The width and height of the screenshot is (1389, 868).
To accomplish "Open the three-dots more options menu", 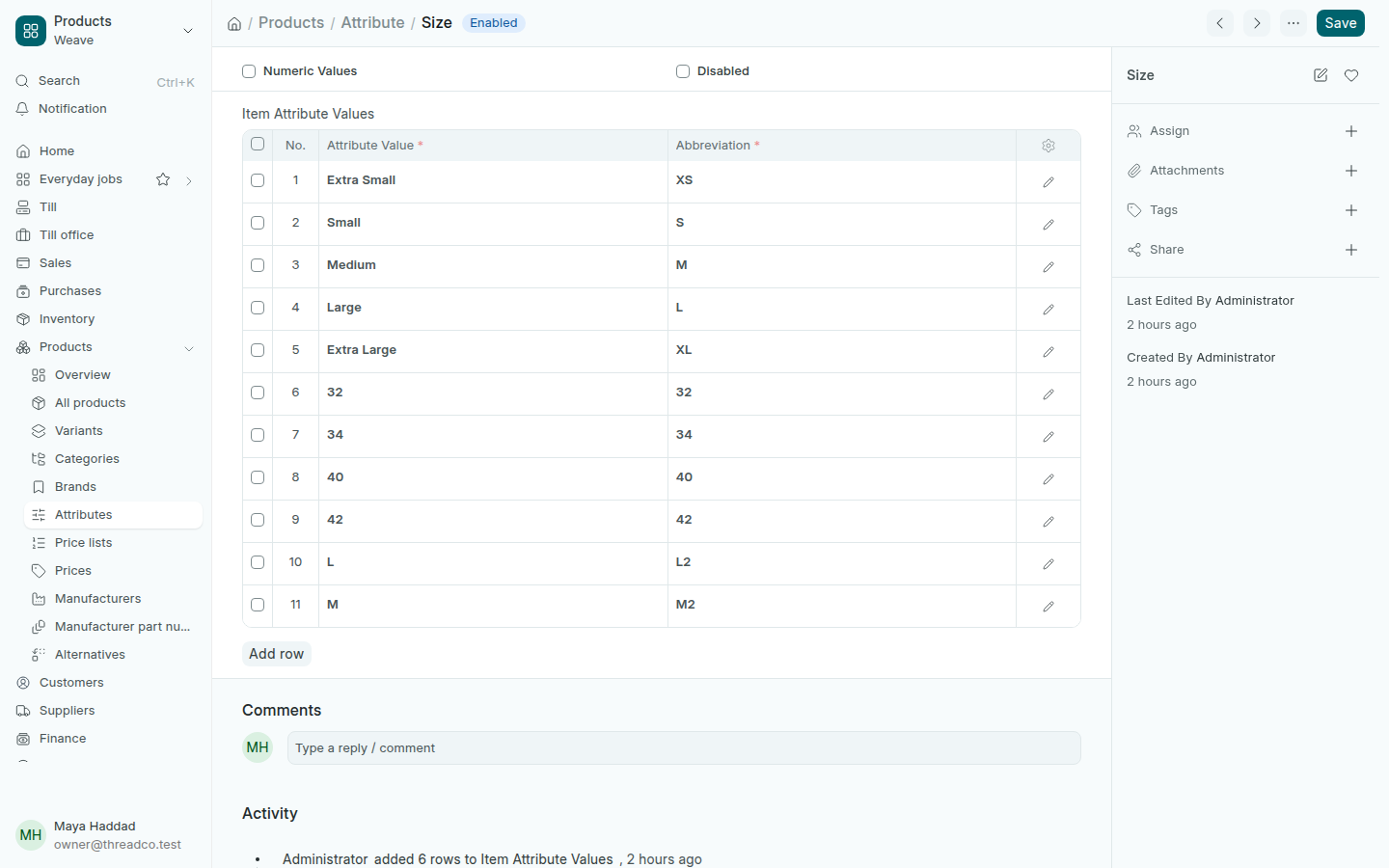I will pyautogui.click(x=1294, y=23).
